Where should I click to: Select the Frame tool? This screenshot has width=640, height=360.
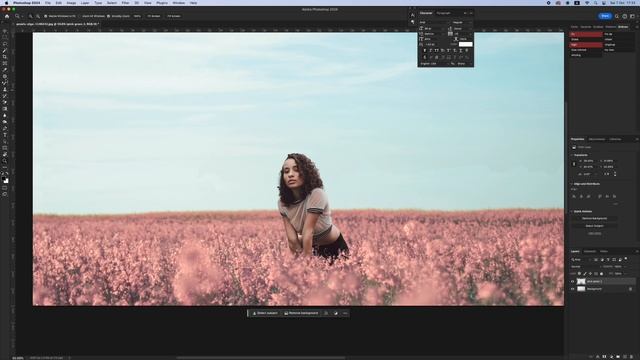click(5, 63)
